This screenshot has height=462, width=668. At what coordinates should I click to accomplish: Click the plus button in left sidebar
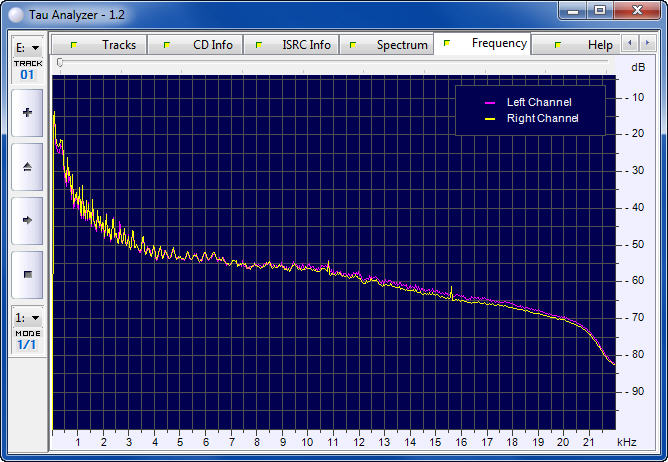[27, 113]
